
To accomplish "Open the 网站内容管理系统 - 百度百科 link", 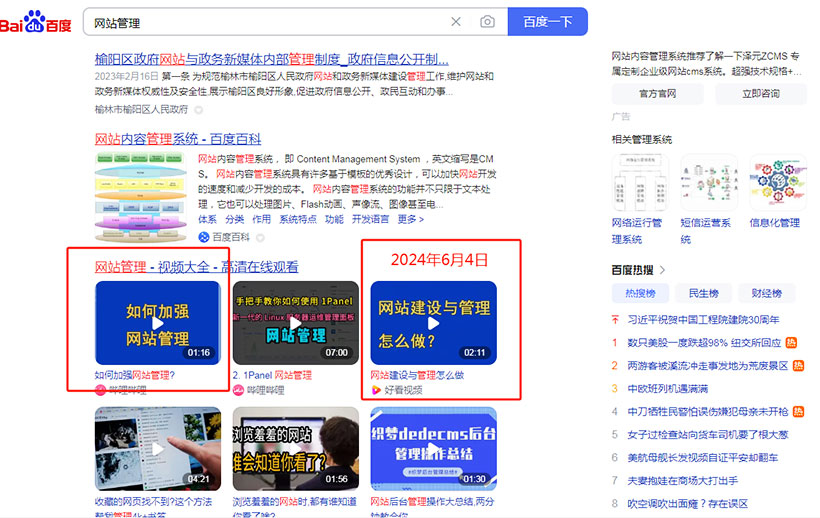I will (178, 139).
